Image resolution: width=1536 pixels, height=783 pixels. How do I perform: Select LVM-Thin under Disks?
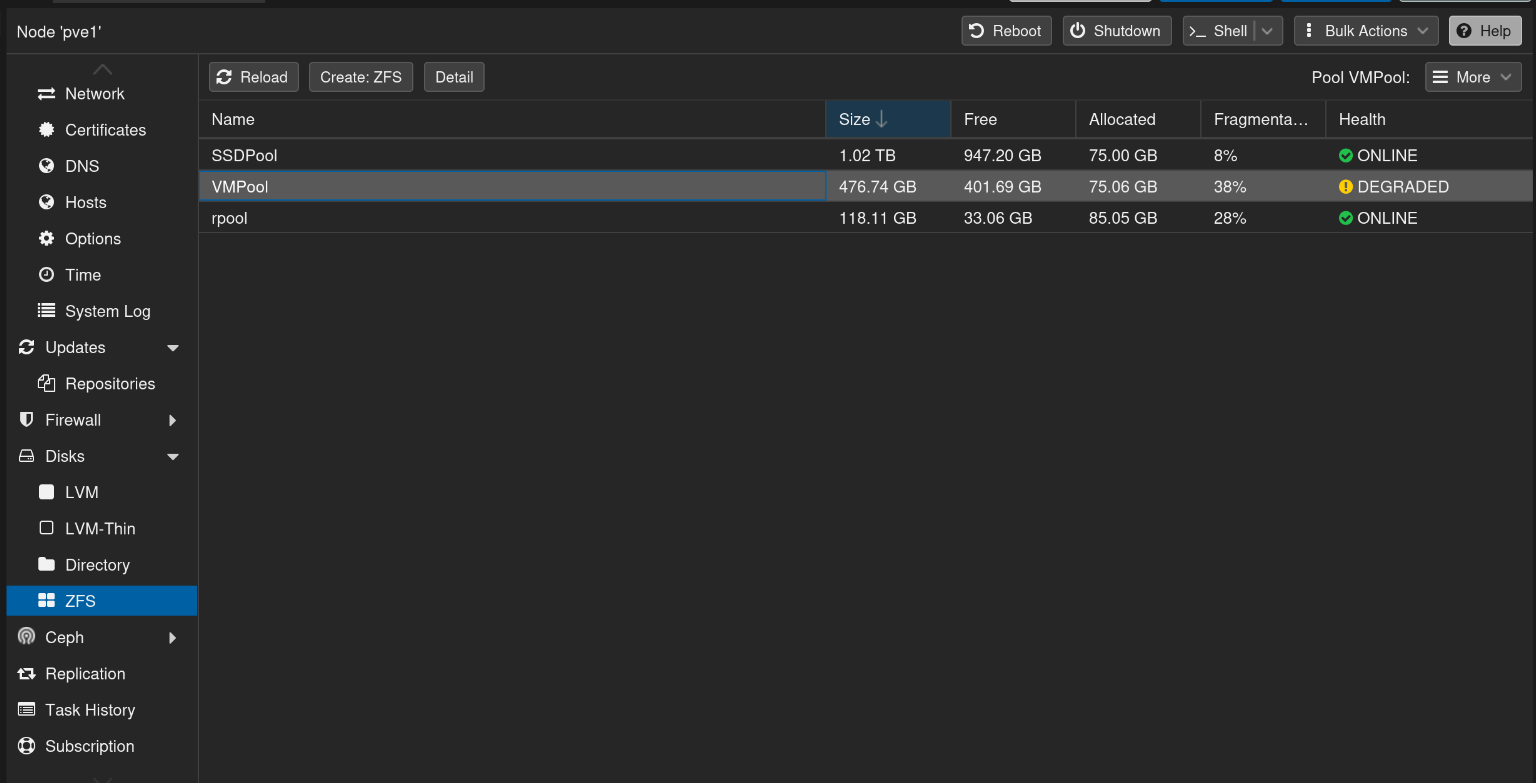click(x=101, y=528)
